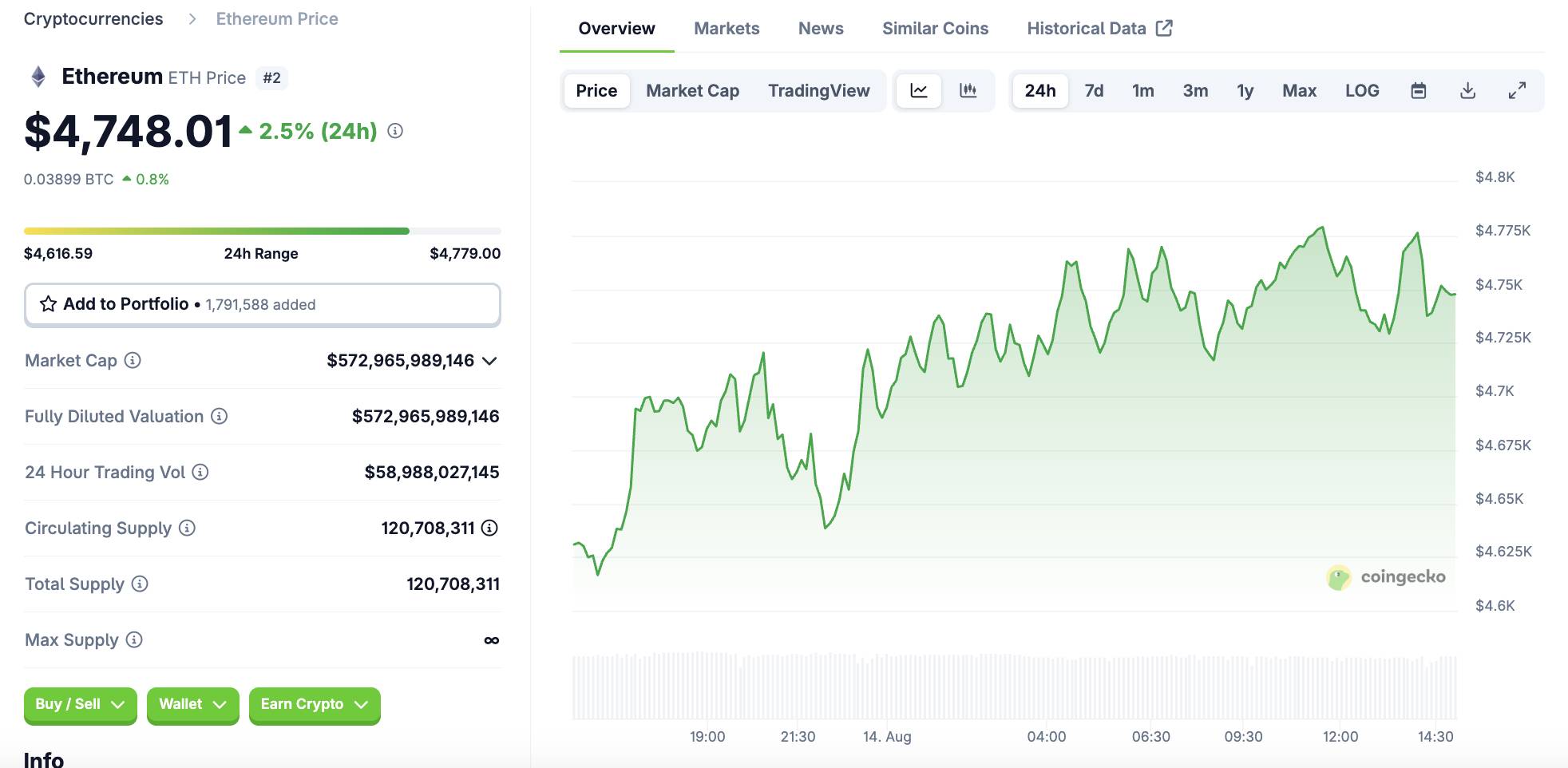The height and width of the screenshot is (768, 1568).
Task: Open the Earn Crypto dropdown
Action: click(x=315, y=704)
